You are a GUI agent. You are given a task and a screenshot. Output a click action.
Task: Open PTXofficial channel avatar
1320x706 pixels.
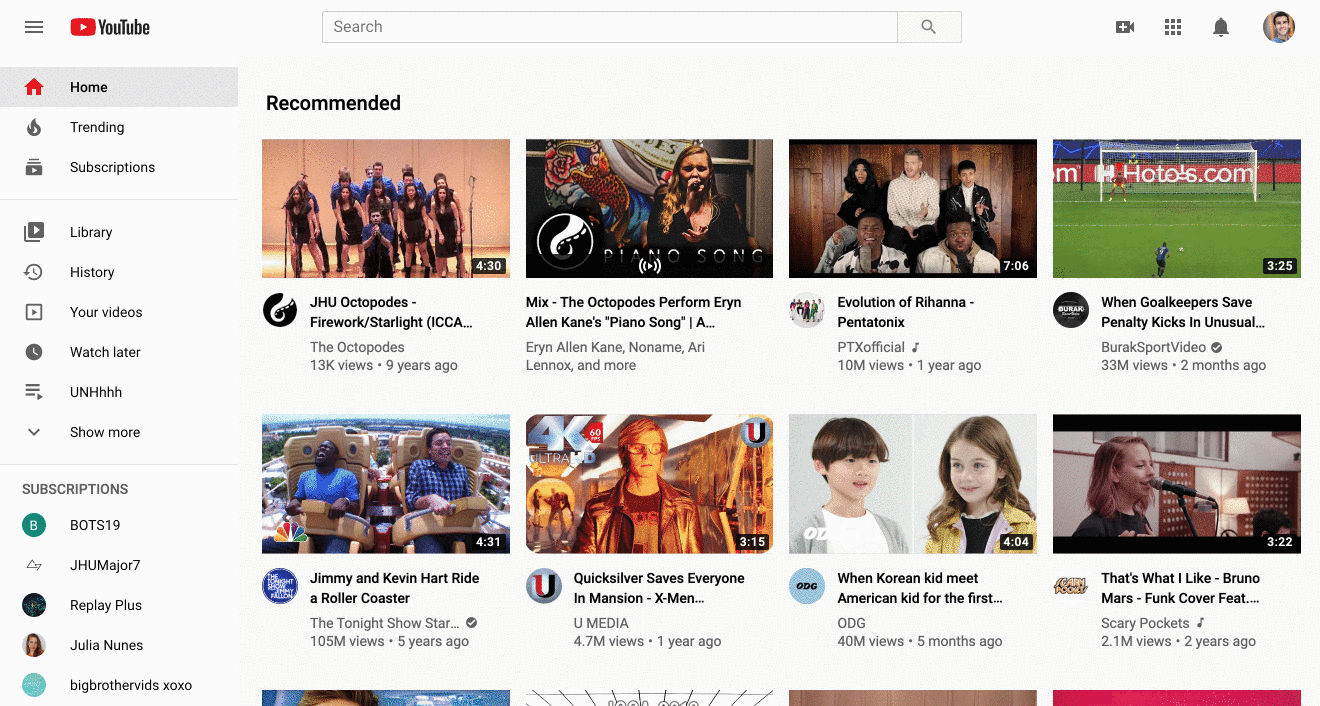[806, 310]
